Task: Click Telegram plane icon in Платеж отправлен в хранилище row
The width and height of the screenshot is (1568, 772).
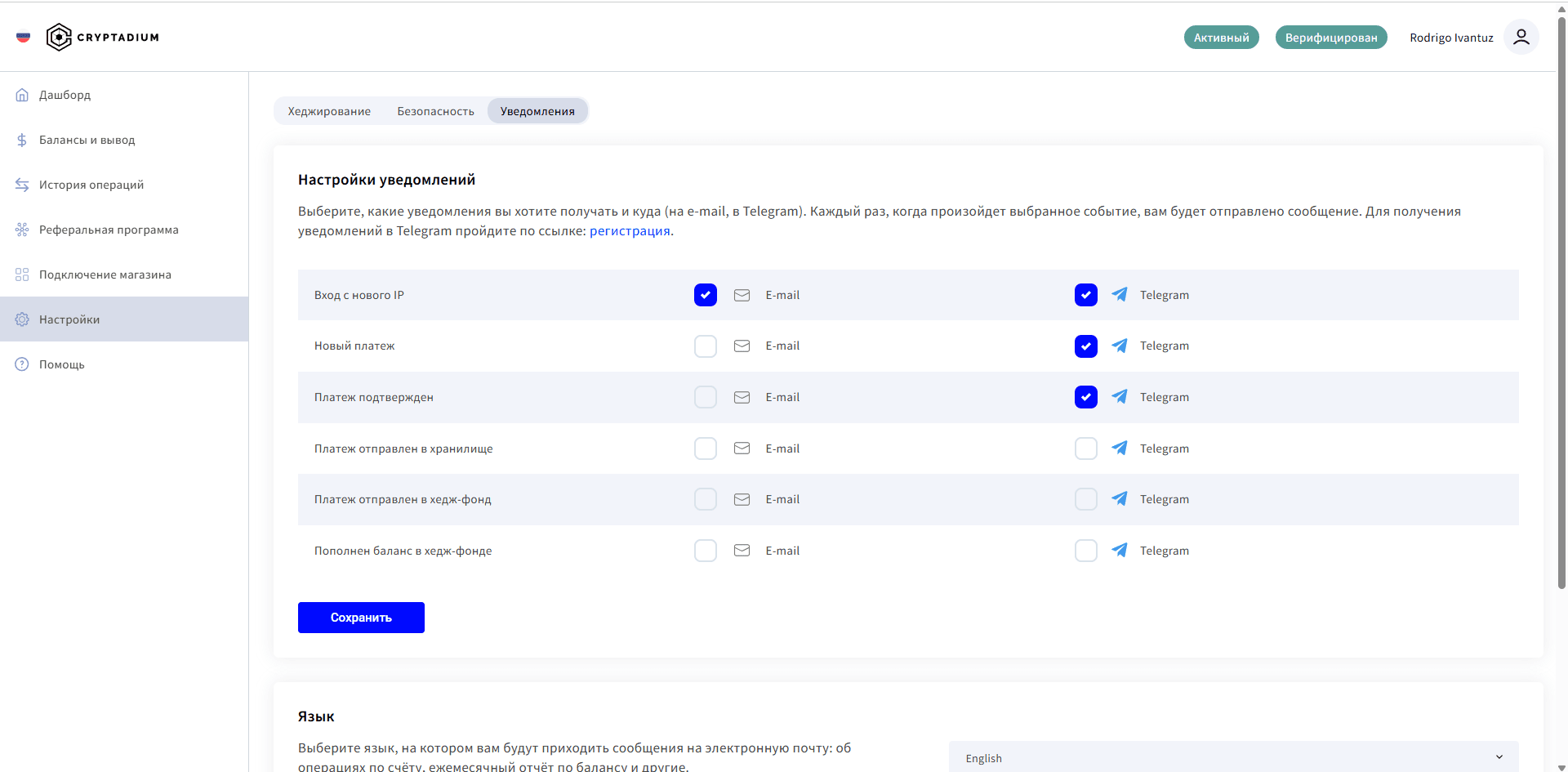Action: pyautogui.click(x=1120, y=448)
